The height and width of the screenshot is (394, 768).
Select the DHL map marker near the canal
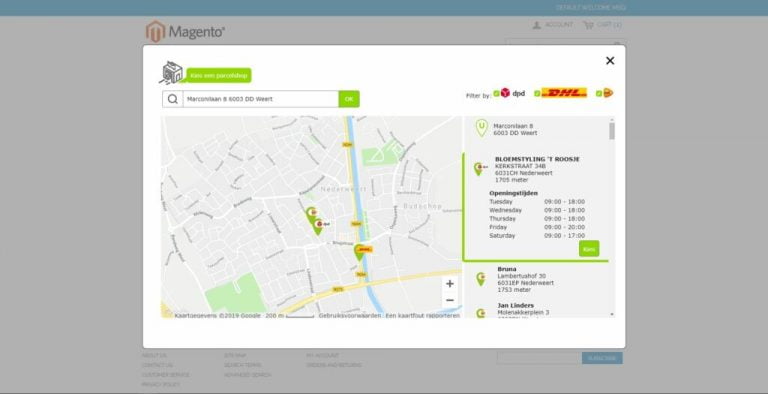click(x=361, y=252)
